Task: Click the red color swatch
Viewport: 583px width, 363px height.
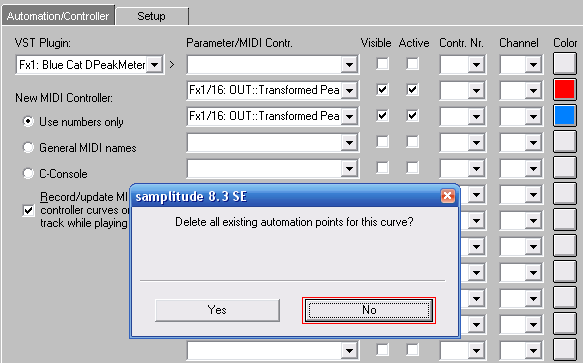Action: pos(565,90)
